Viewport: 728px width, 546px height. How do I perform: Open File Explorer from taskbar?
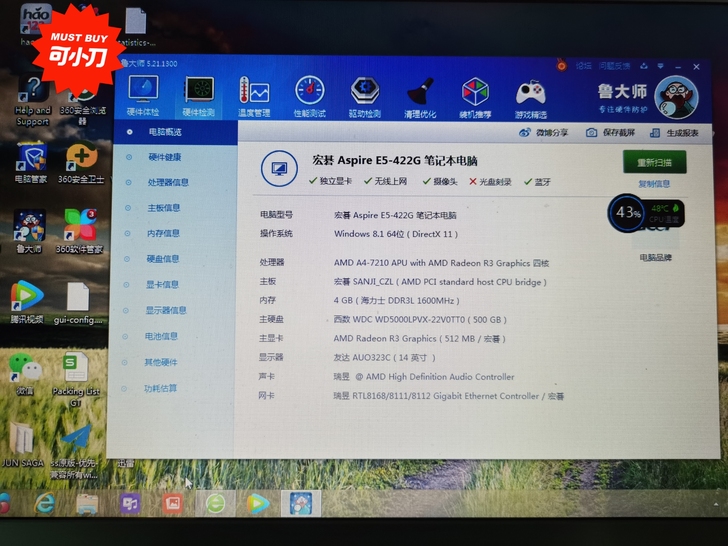point(87,504)
